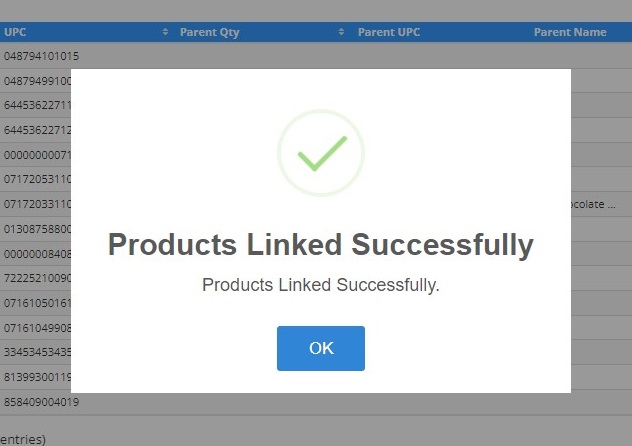Click the OK button in dialog
This screenshot has width=632, height=446.
coord(321,348)
